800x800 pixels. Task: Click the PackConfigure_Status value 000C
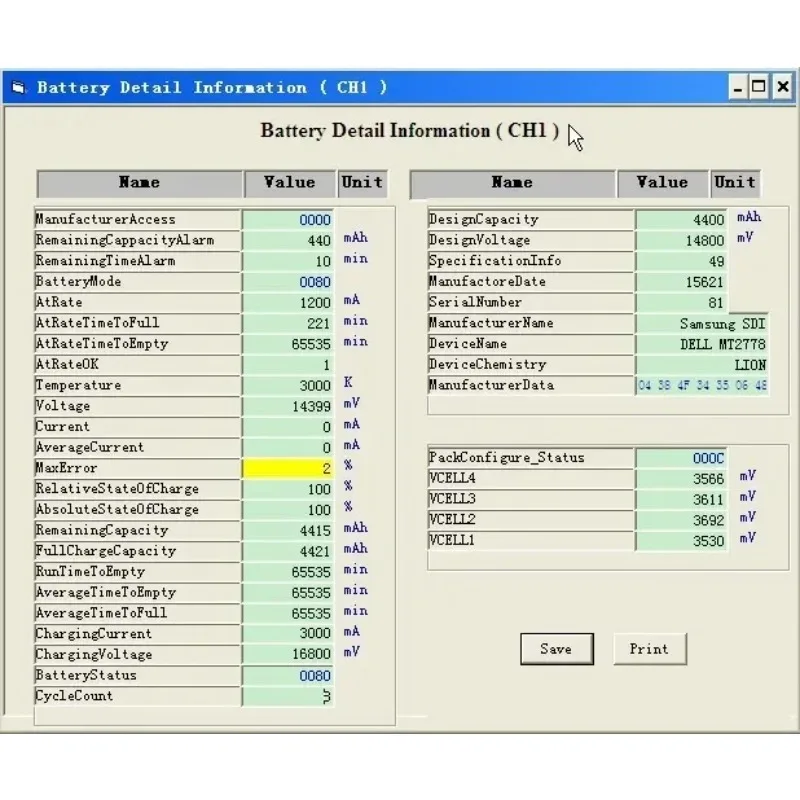[x=682, y=458]
